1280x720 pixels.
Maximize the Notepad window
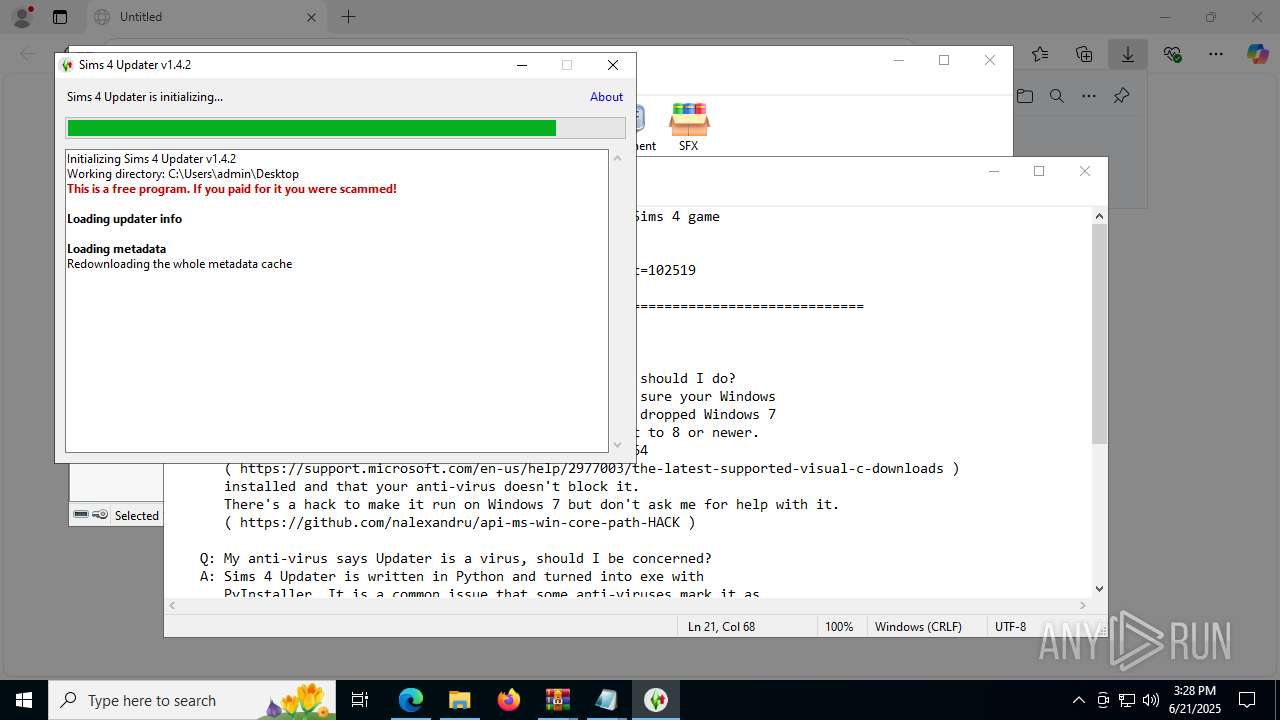point(1039,171)
